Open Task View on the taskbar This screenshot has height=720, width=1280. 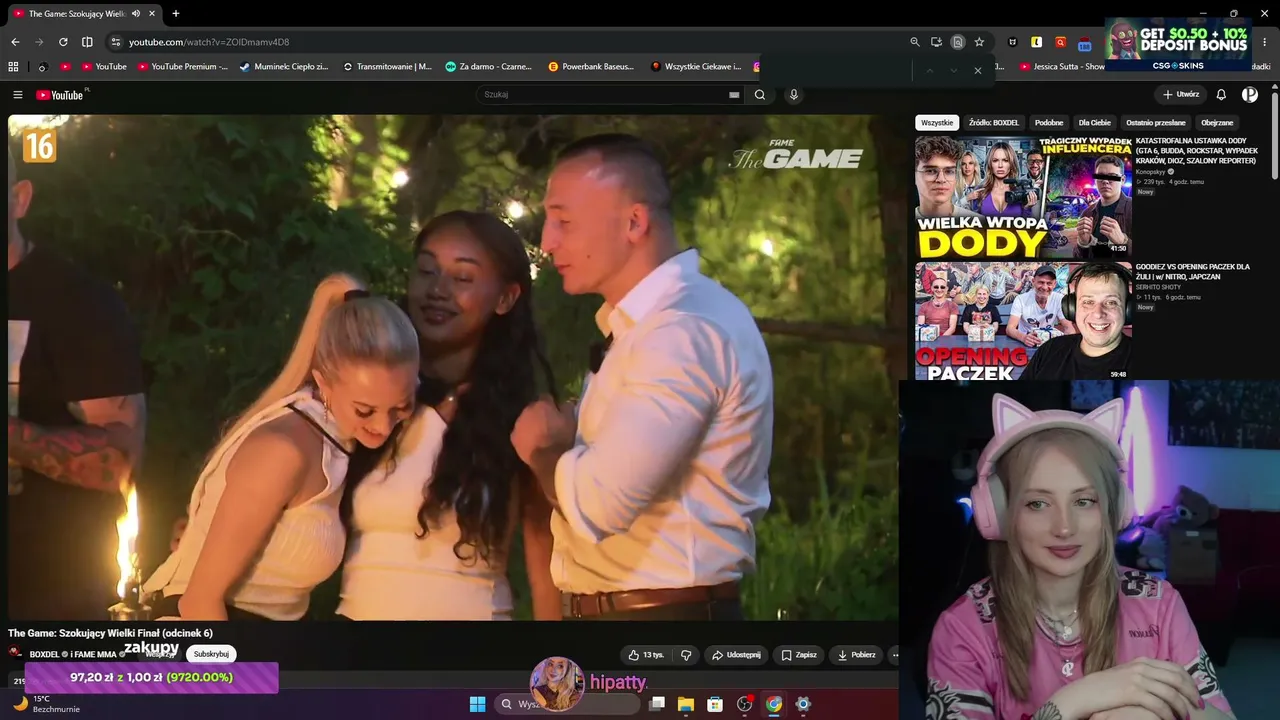click(x=657, y=704)
